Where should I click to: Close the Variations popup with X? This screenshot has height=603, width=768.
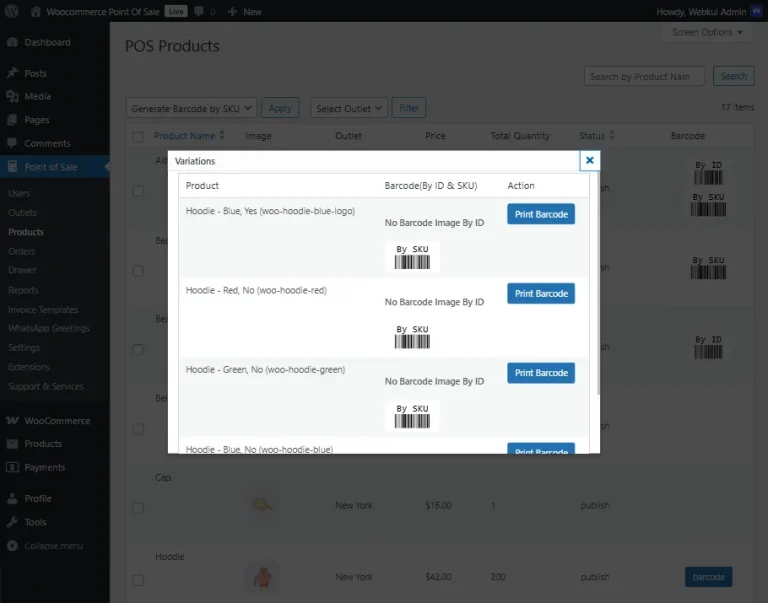(x=589, y=160)
